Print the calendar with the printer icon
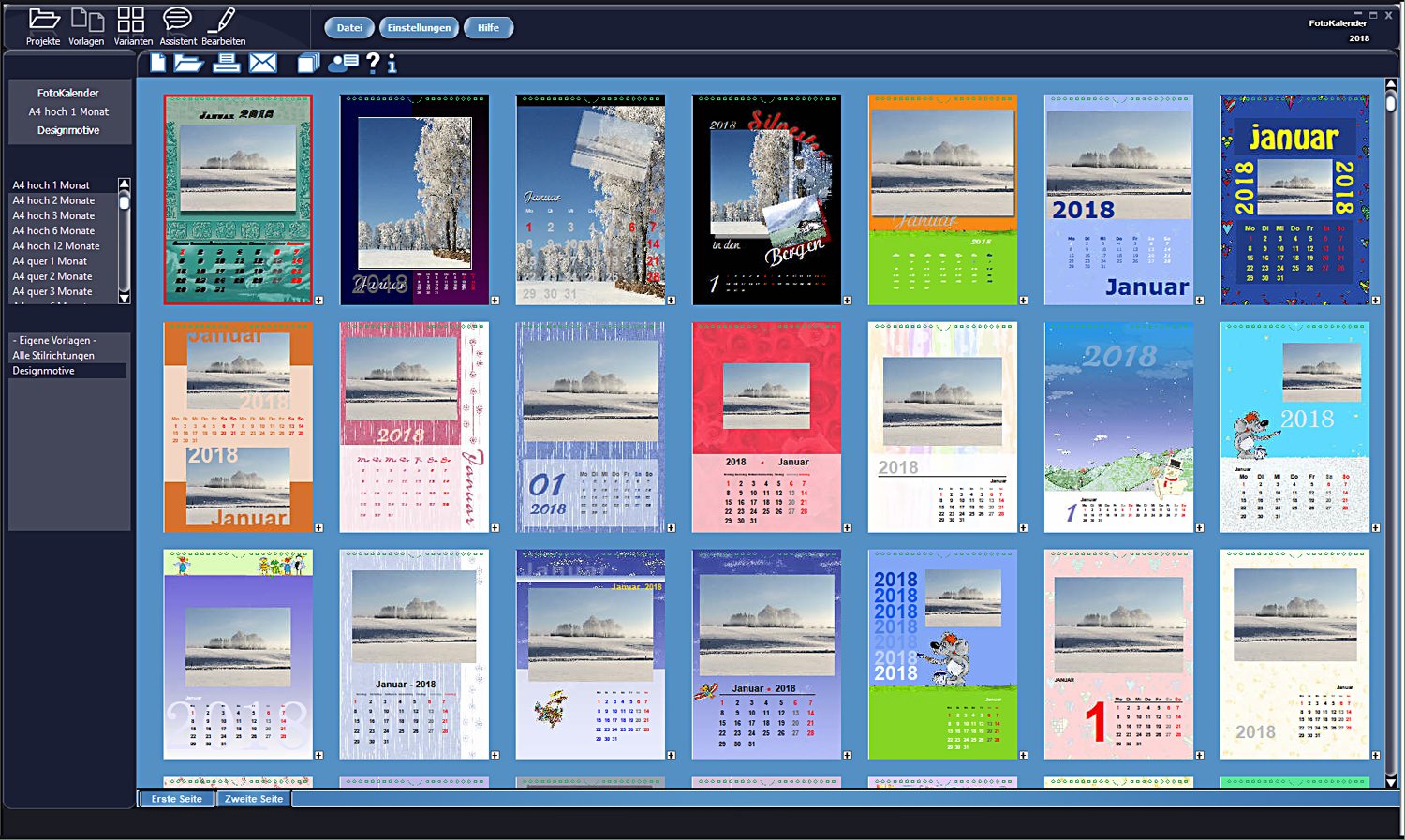Viewport: 1405px width, 840px height. click(226, 63)
